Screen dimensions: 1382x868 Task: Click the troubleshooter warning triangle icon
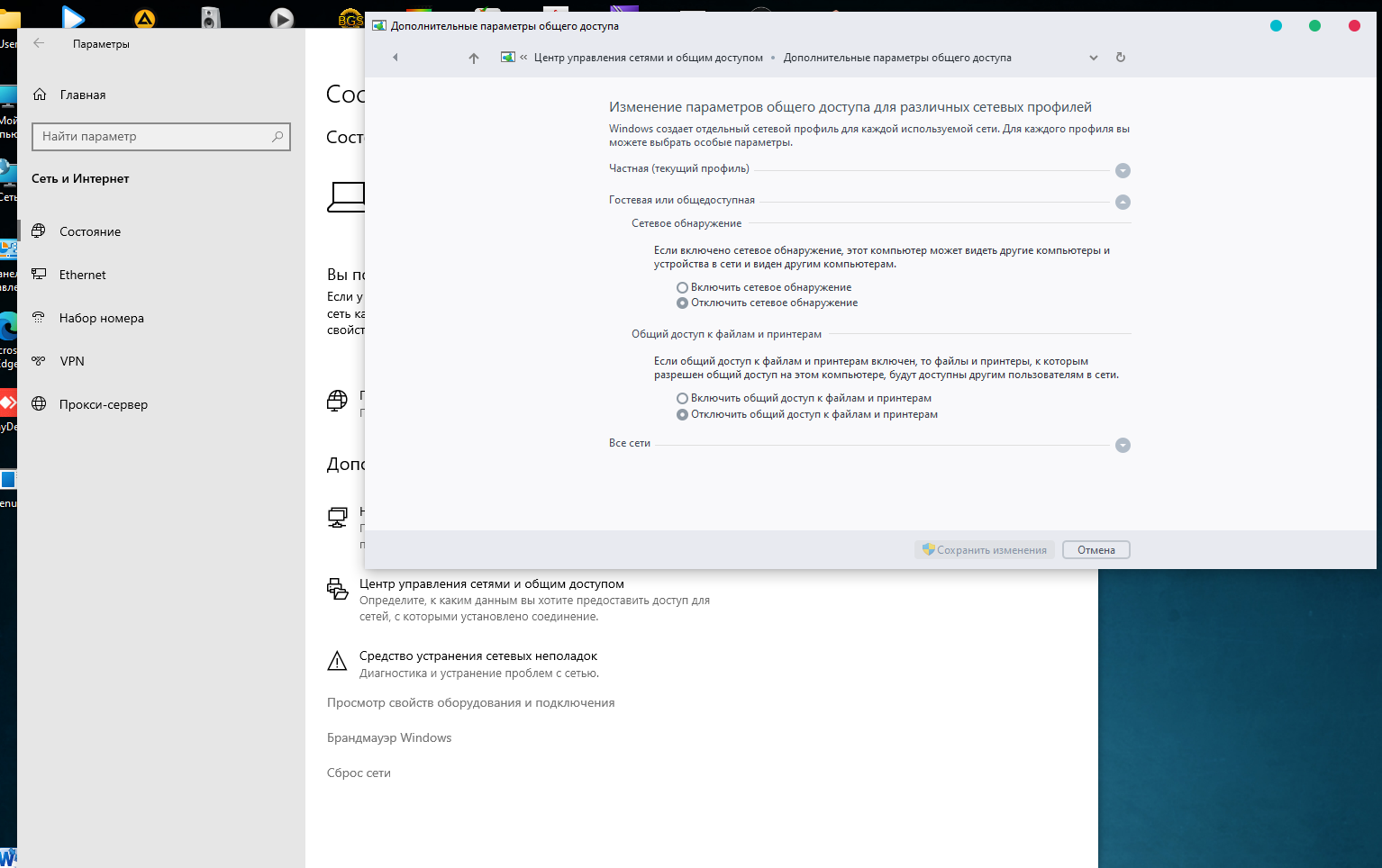tap(337, 663)
